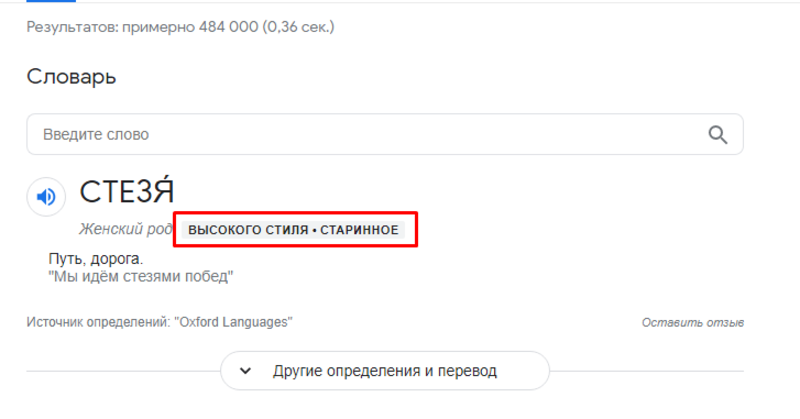Click the 'СТАРИННОЕ' usage label
800x419 pixels.
[359, 230]
